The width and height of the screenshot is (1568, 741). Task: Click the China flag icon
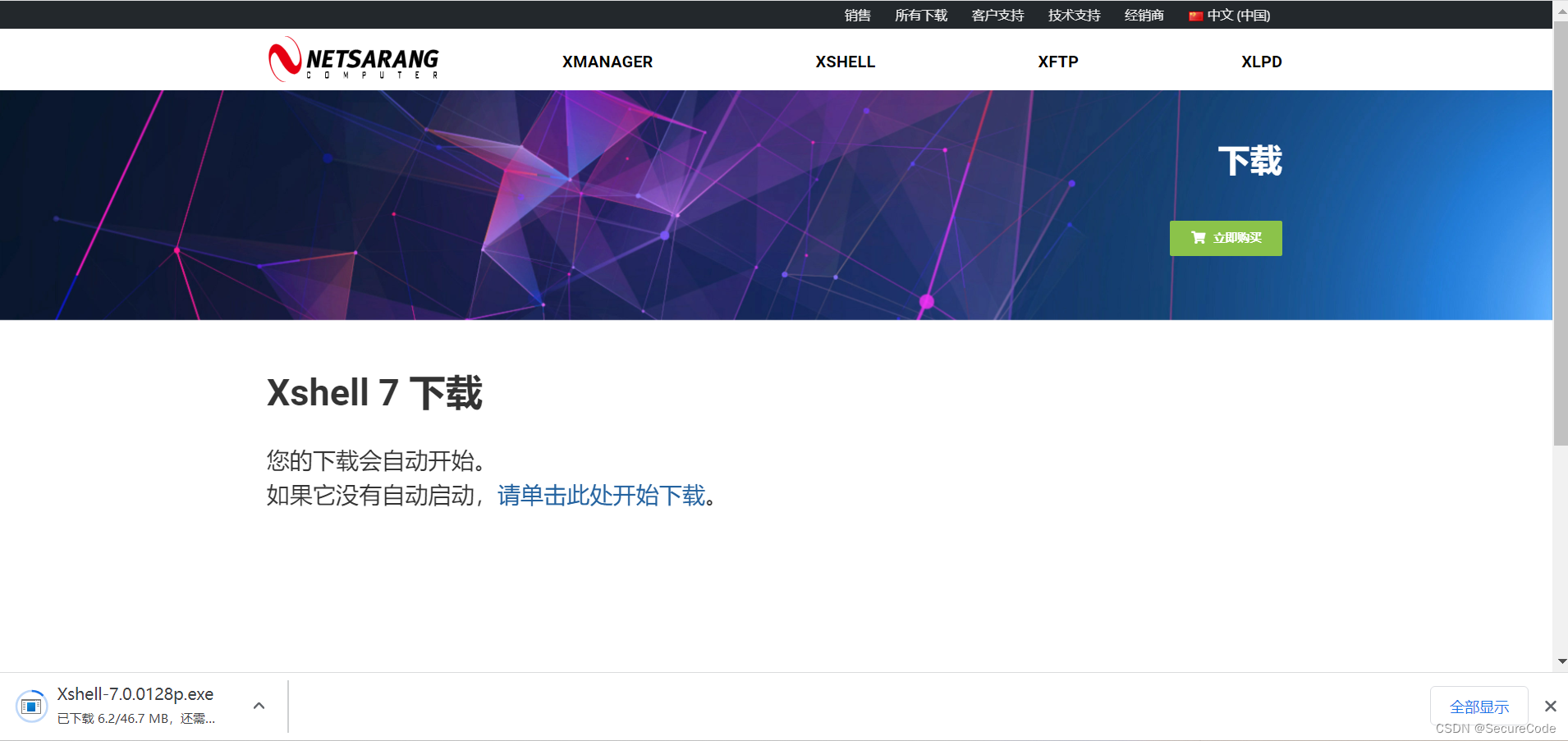click(x=1195, y=16)
